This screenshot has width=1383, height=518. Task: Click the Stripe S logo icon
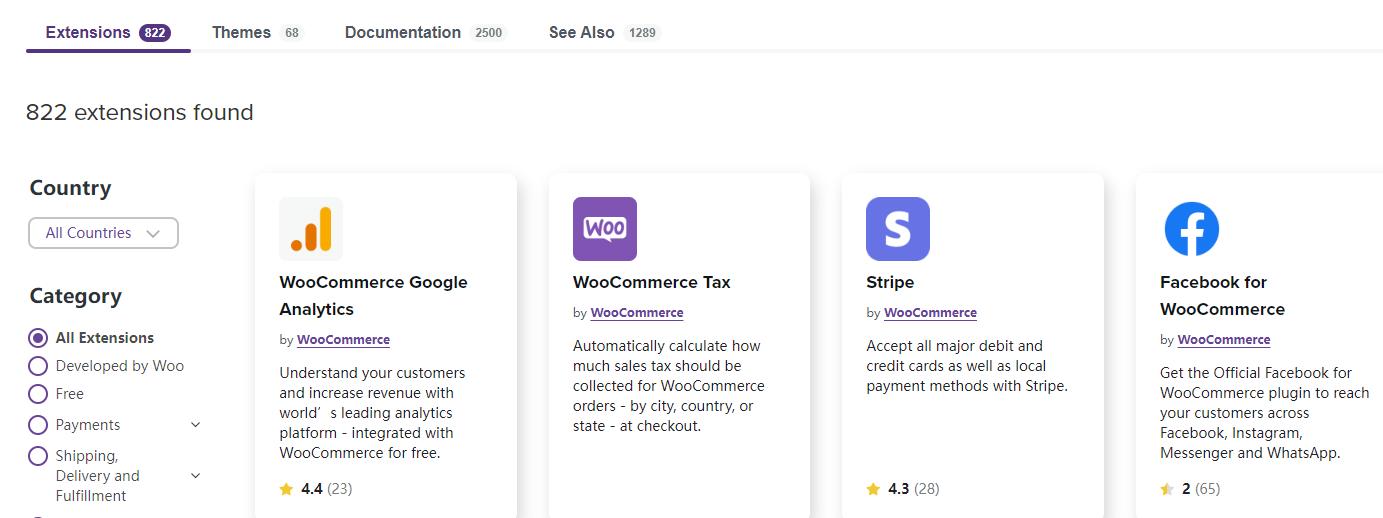click(x=898, y=229)
